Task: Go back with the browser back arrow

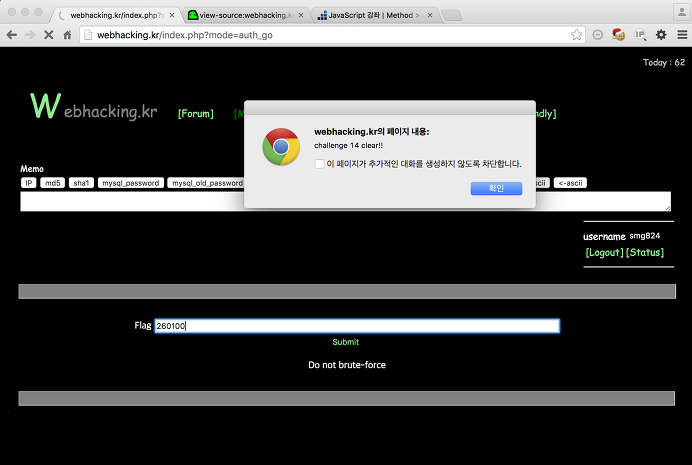Action: (x=12, y=35)
